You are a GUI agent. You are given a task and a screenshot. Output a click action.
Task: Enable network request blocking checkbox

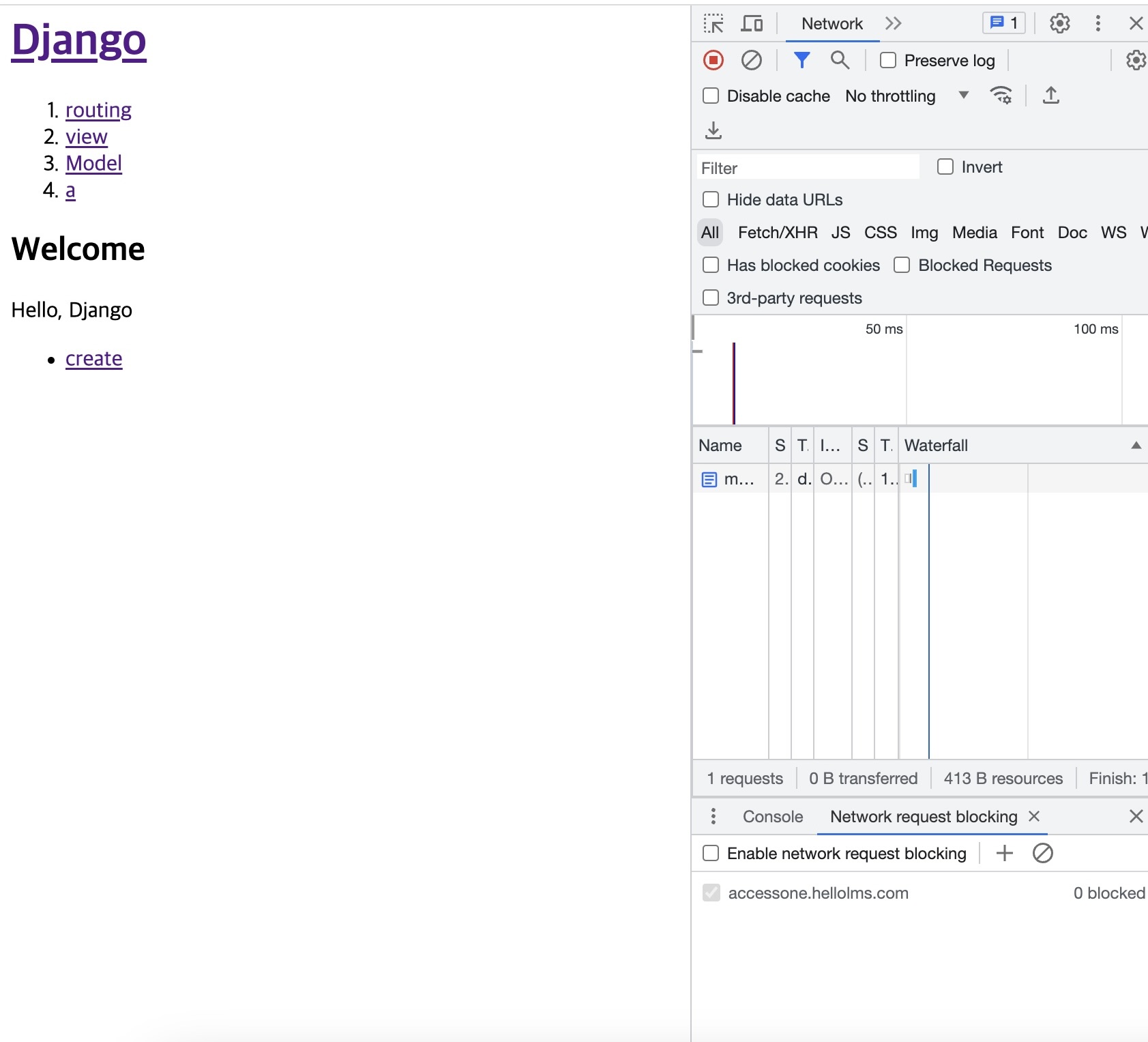point(711,853)
